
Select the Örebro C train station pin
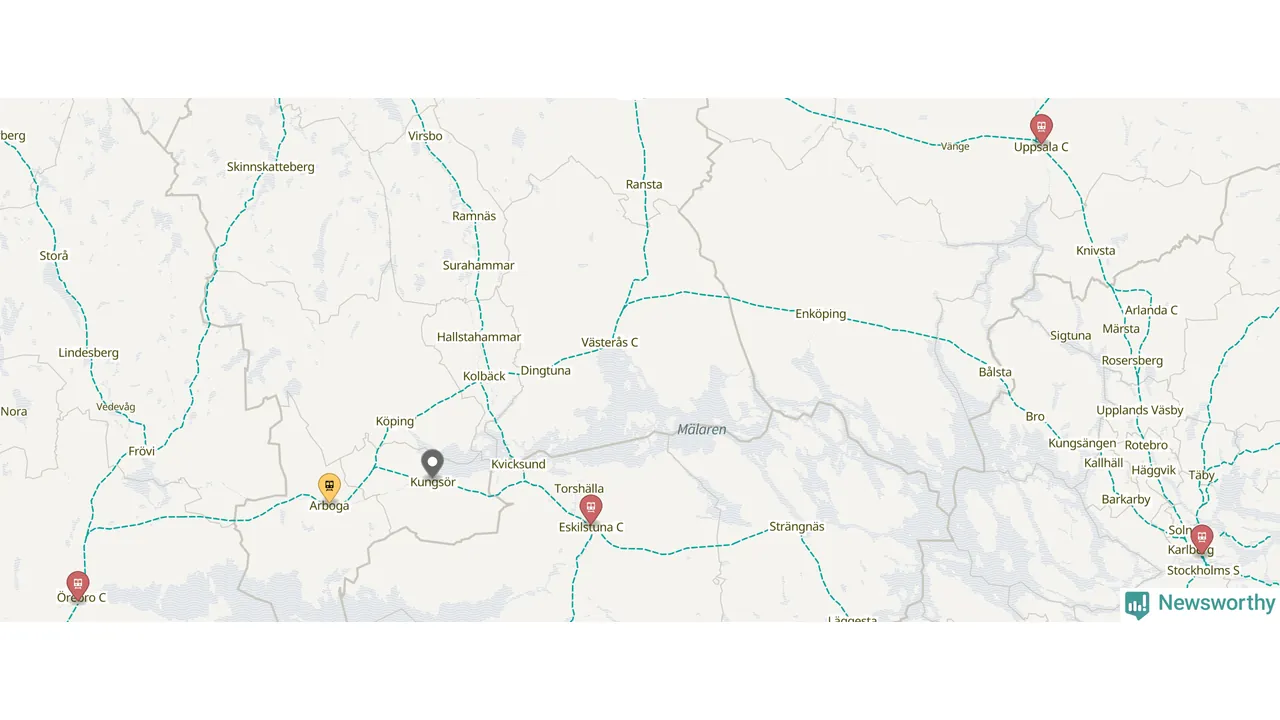point(77,585)
